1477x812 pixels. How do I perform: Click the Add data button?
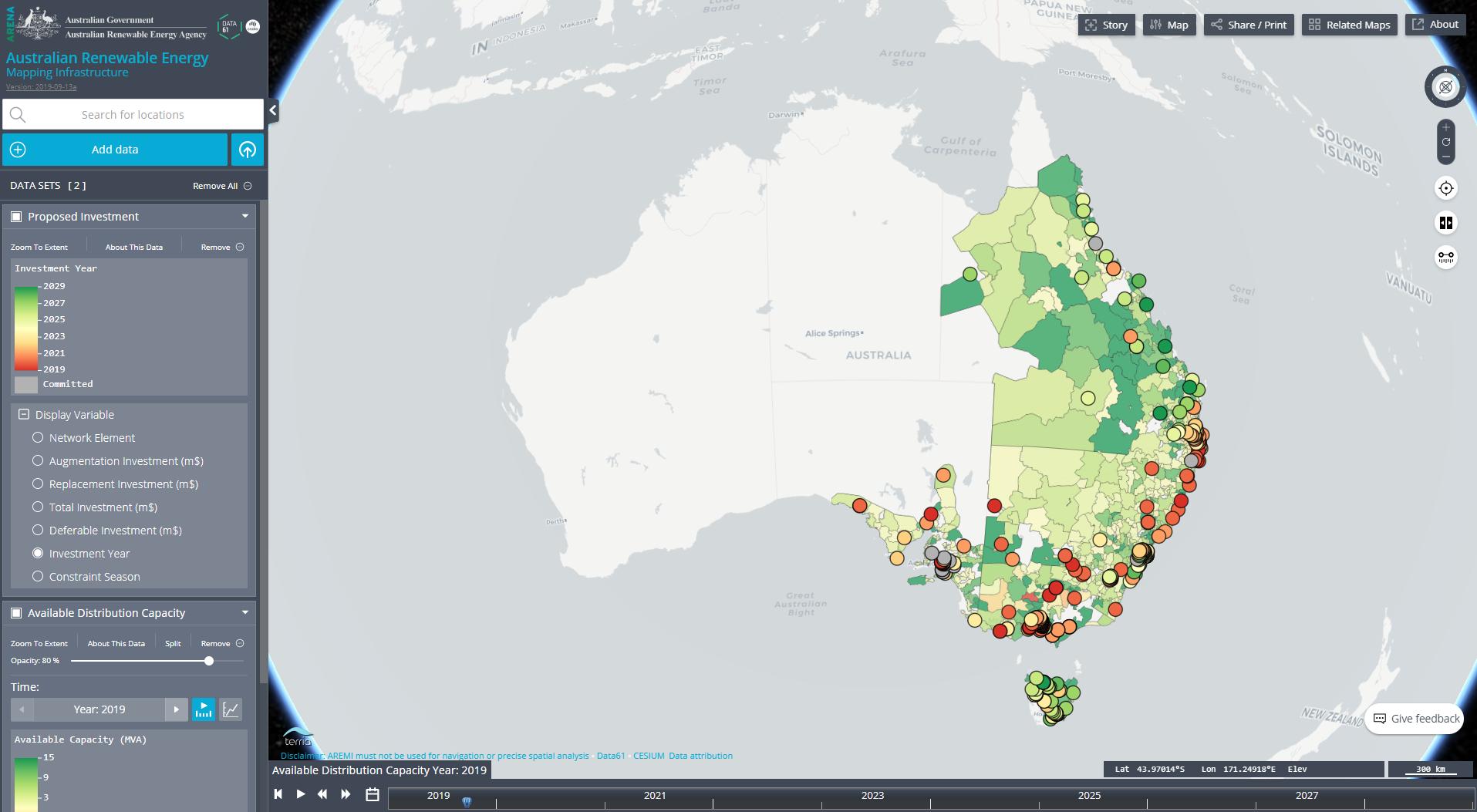pyautogui.click(x=115, y=150)
